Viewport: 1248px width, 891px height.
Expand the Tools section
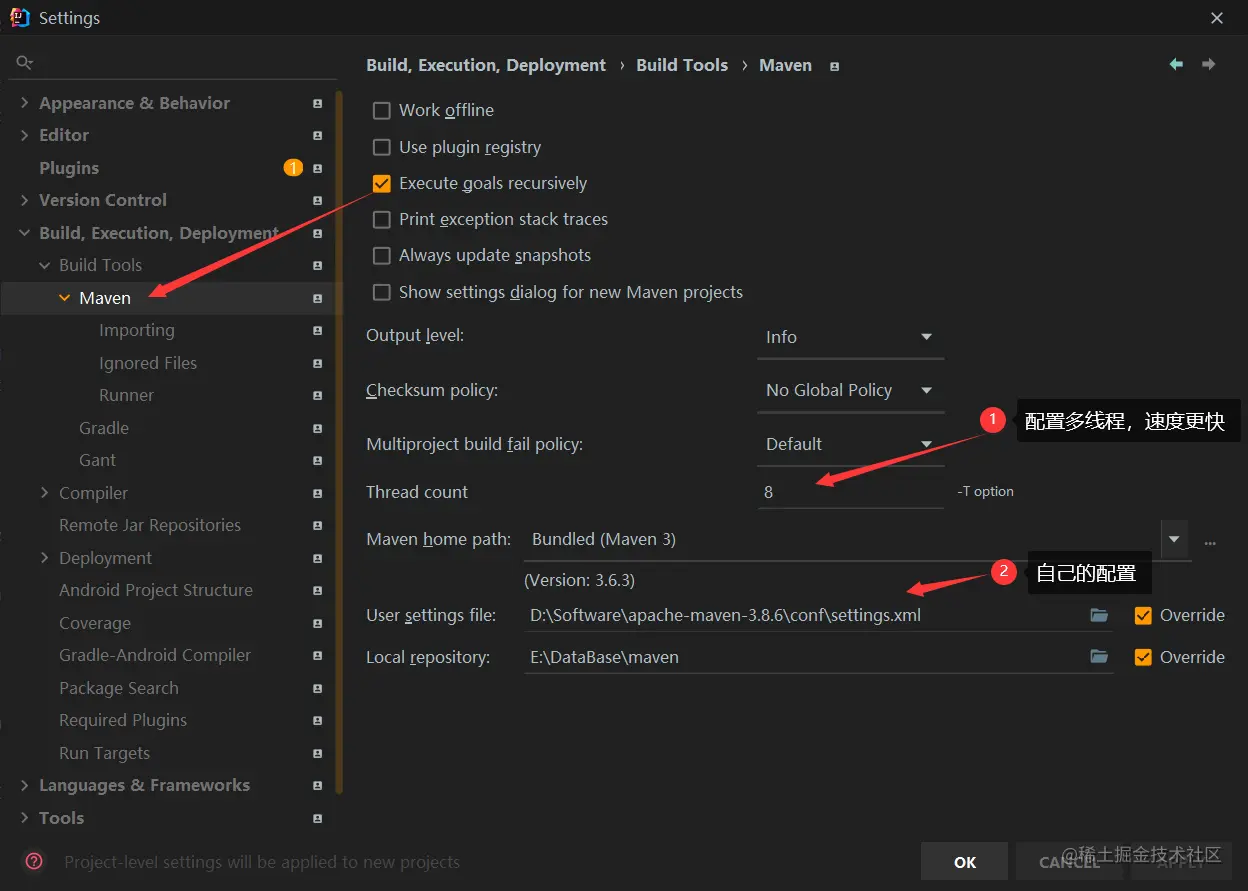coord(25,818)
